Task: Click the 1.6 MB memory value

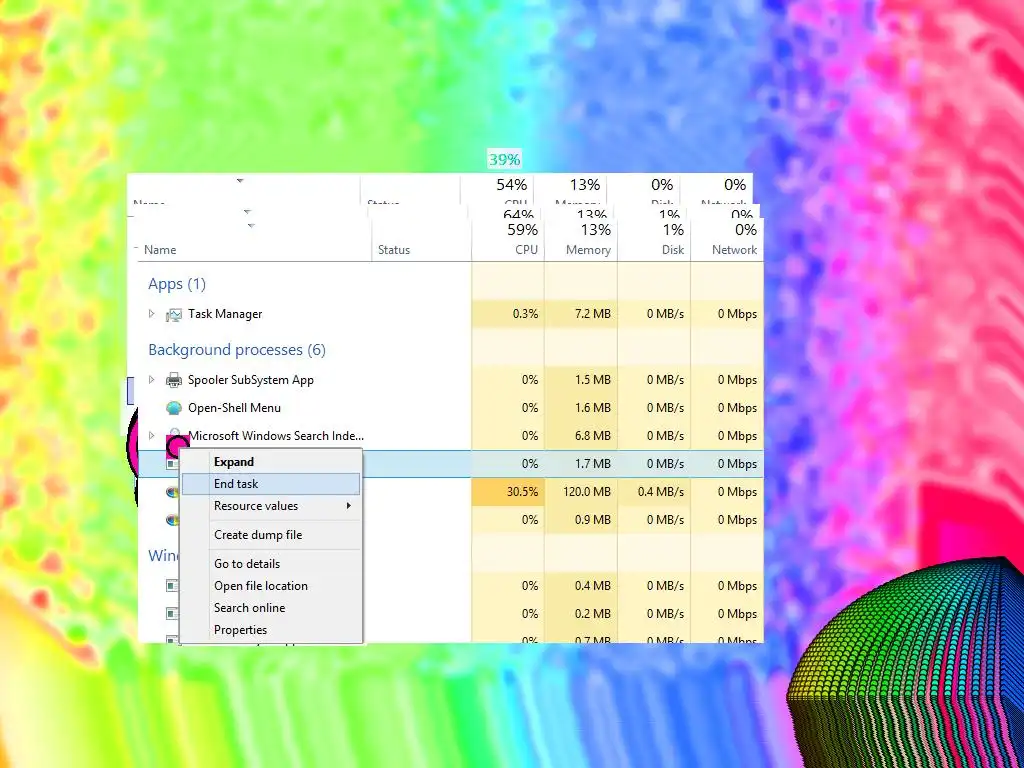Action: pos(593,408)
